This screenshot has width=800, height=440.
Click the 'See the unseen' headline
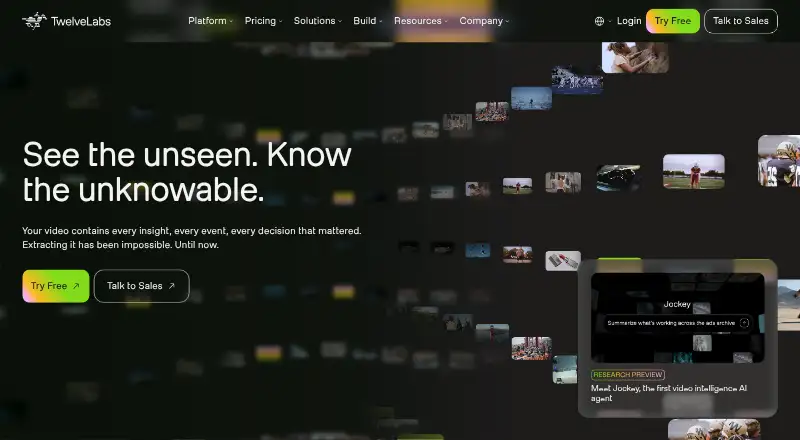(x=187, y=172)
